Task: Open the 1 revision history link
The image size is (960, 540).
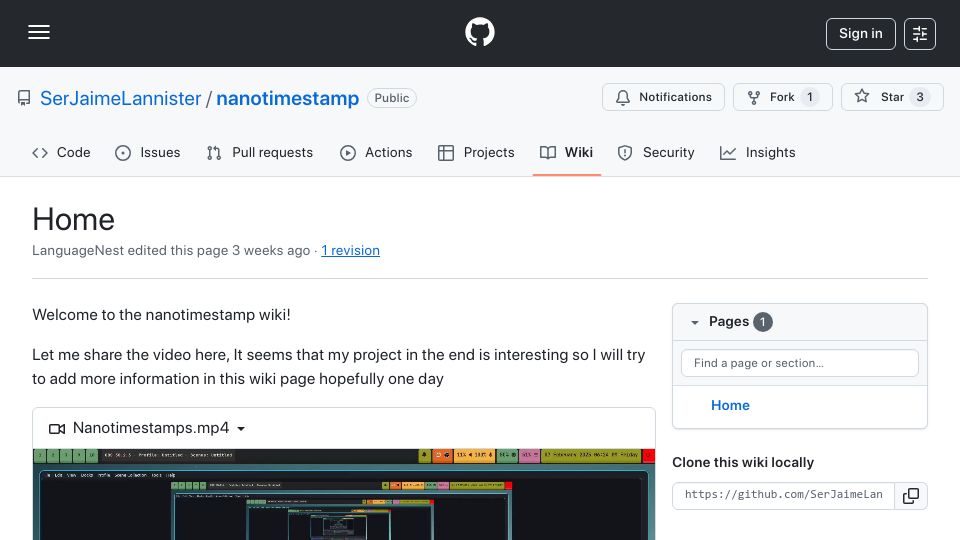Action: pyautogui.click(x=350, y=250)
